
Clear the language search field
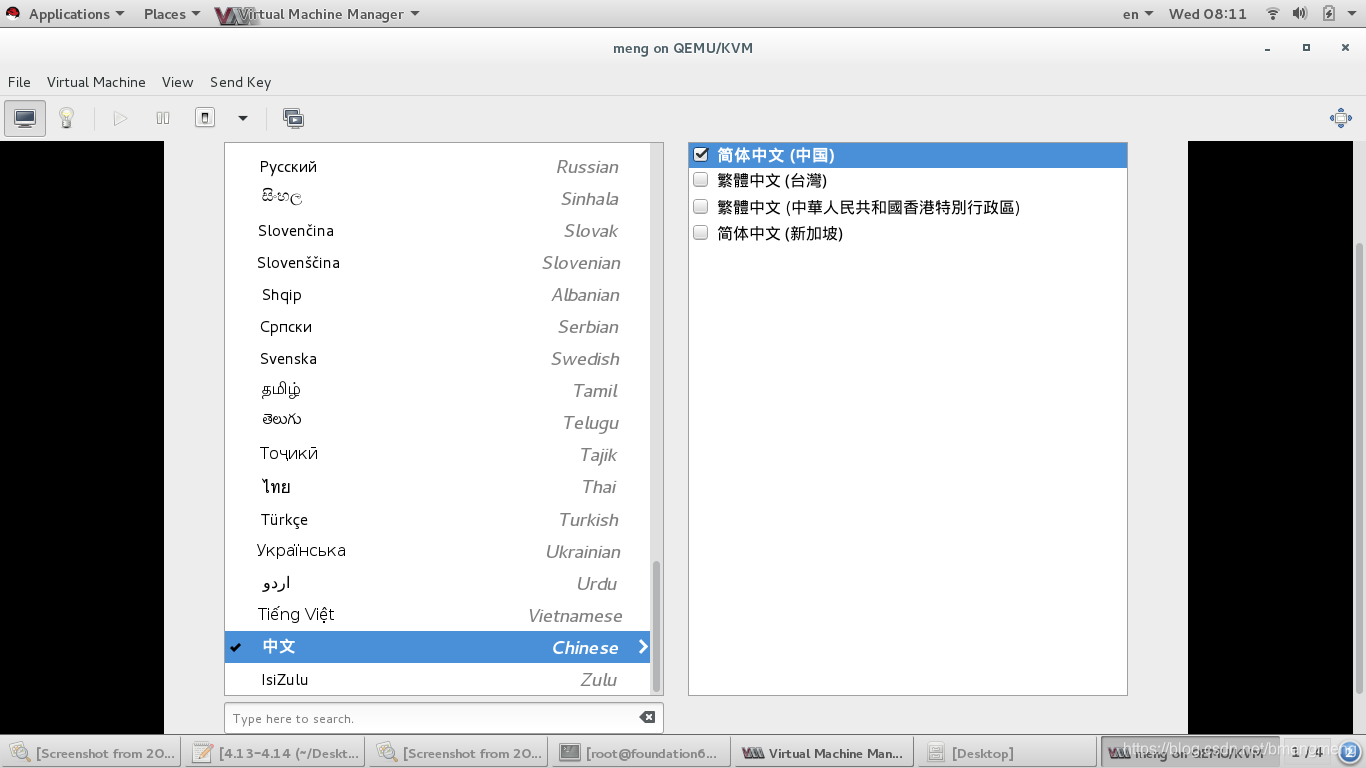click(x=647, y=718)
